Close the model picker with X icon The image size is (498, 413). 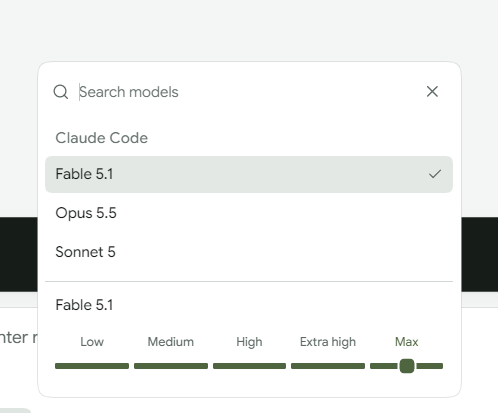click(x=432, y=91)
